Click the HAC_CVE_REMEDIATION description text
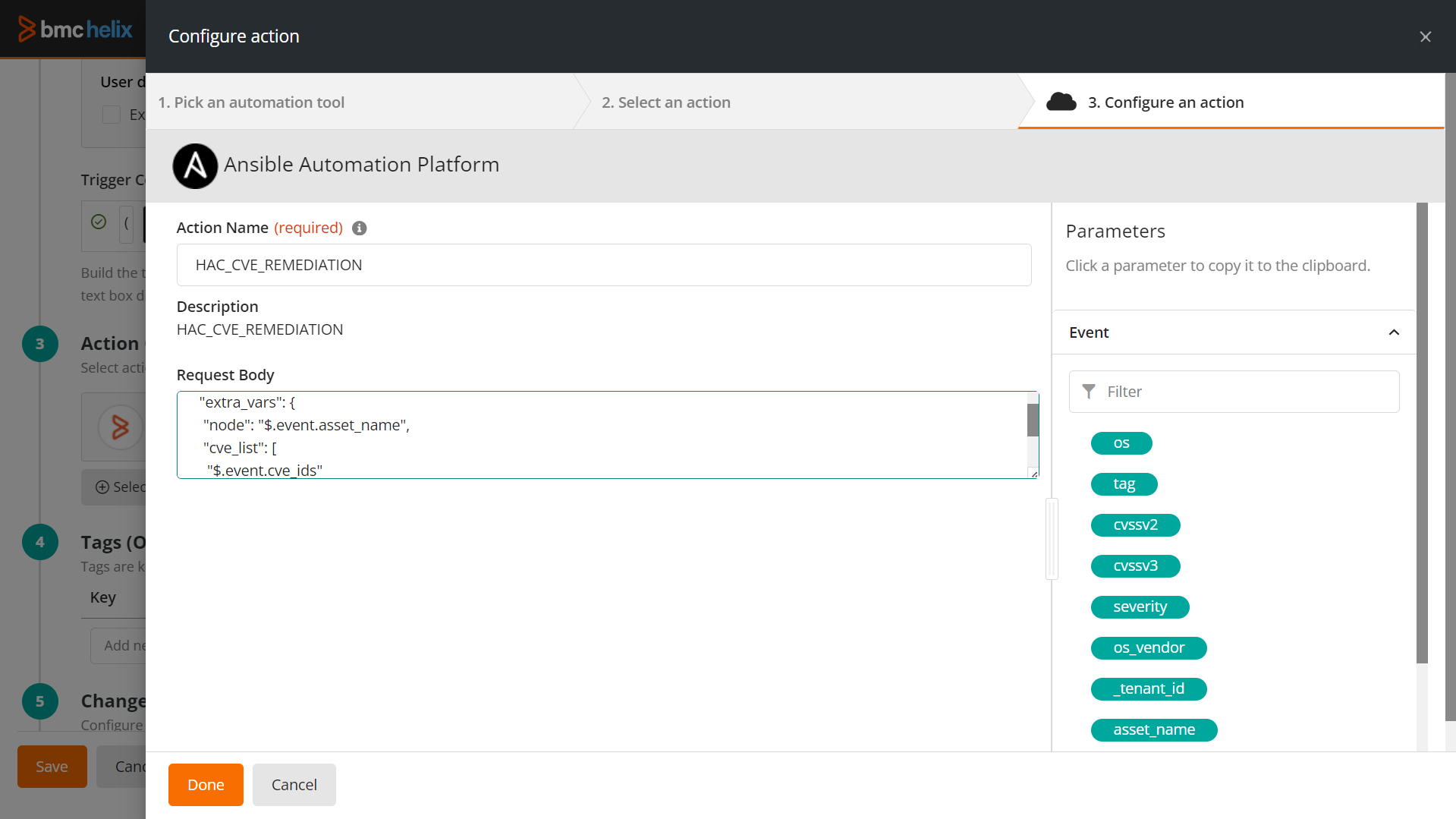 [x=259, y=329]
